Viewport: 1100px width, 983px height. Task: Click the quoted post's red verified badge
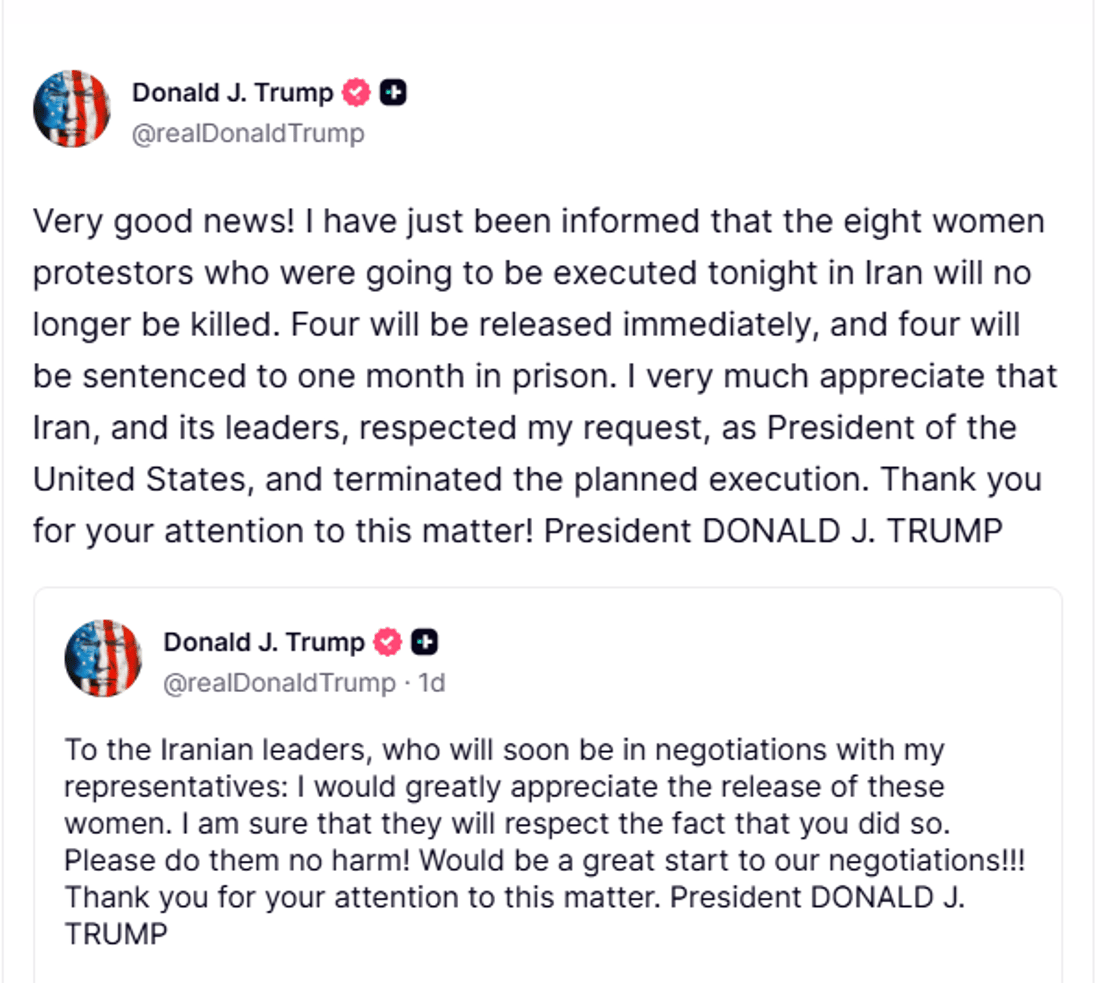coord(388,642)
